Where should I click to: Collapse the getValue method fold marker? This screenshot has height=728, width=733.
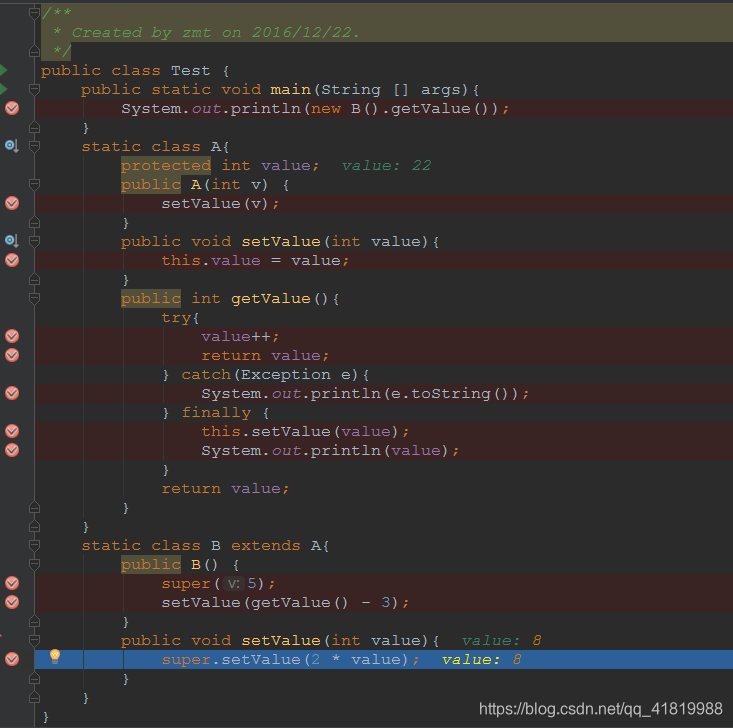[x=34, y=298]
